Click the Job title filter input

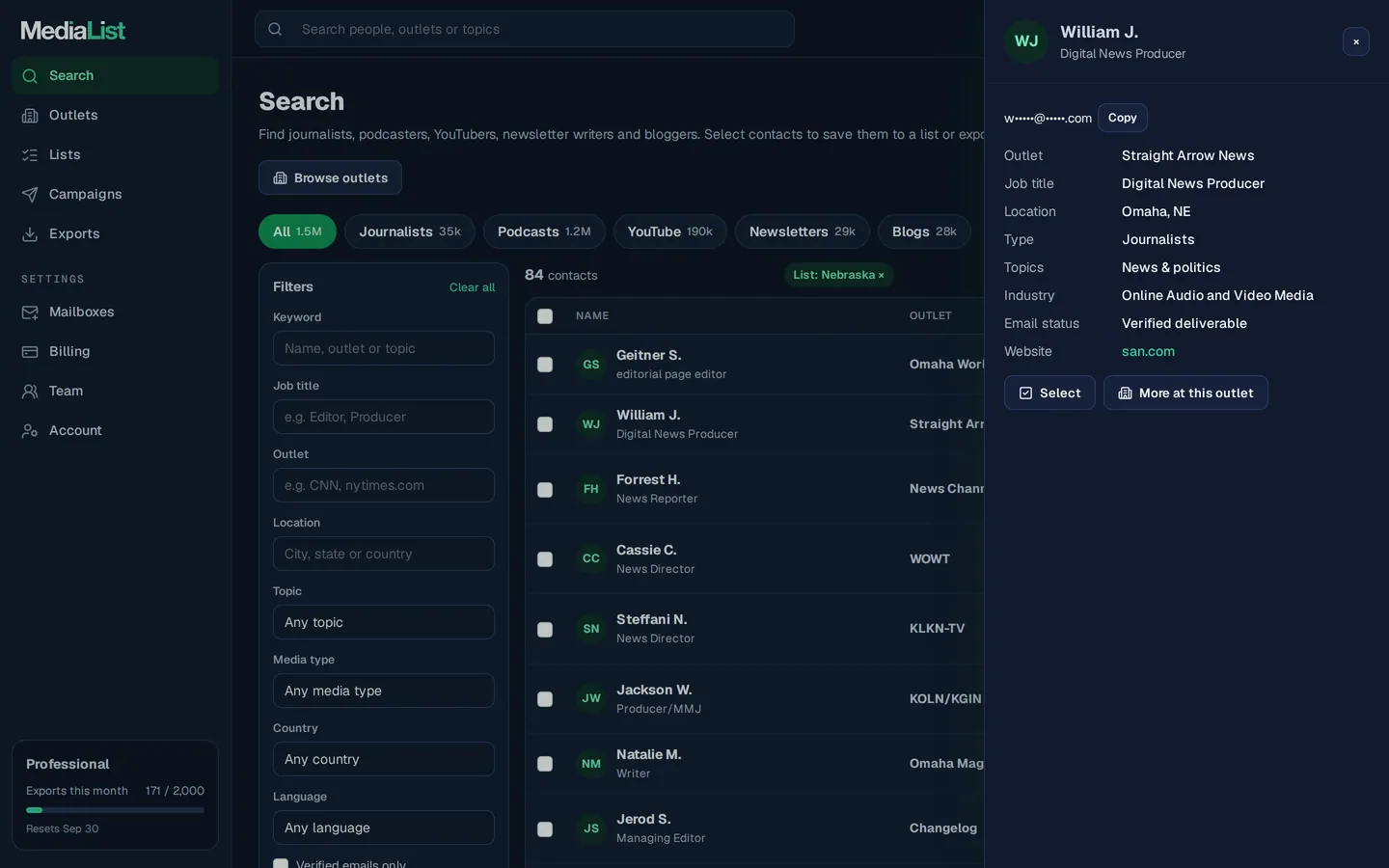click(384, 417)
